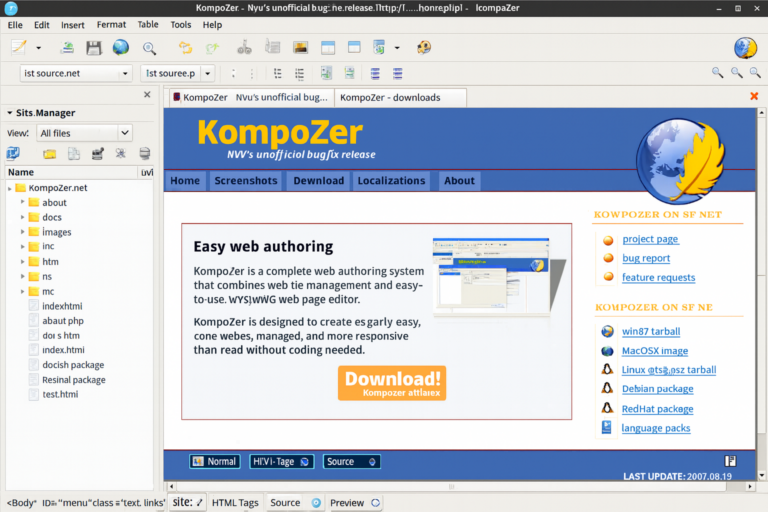The image size is (768, 512).
Task: Click the CSS style sheet icon
Action: click(x=379, y=47)
